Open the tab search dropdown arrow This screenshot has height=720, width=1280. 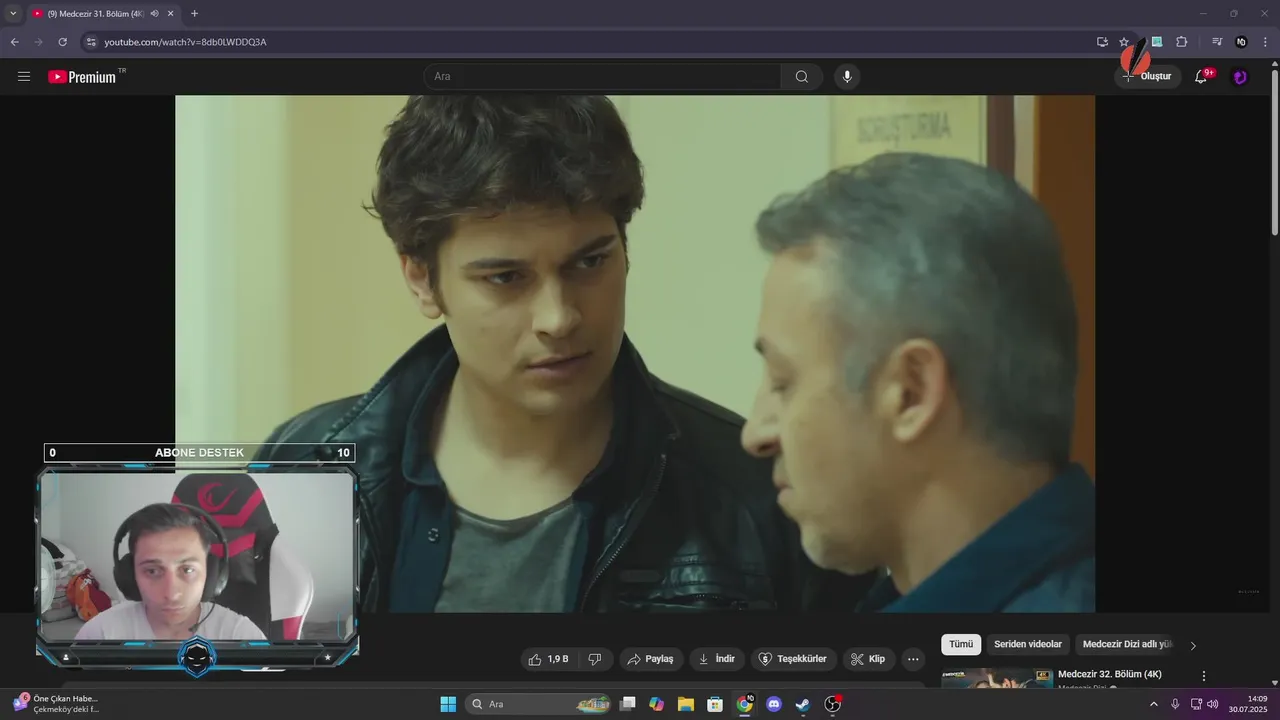point(12,14)
